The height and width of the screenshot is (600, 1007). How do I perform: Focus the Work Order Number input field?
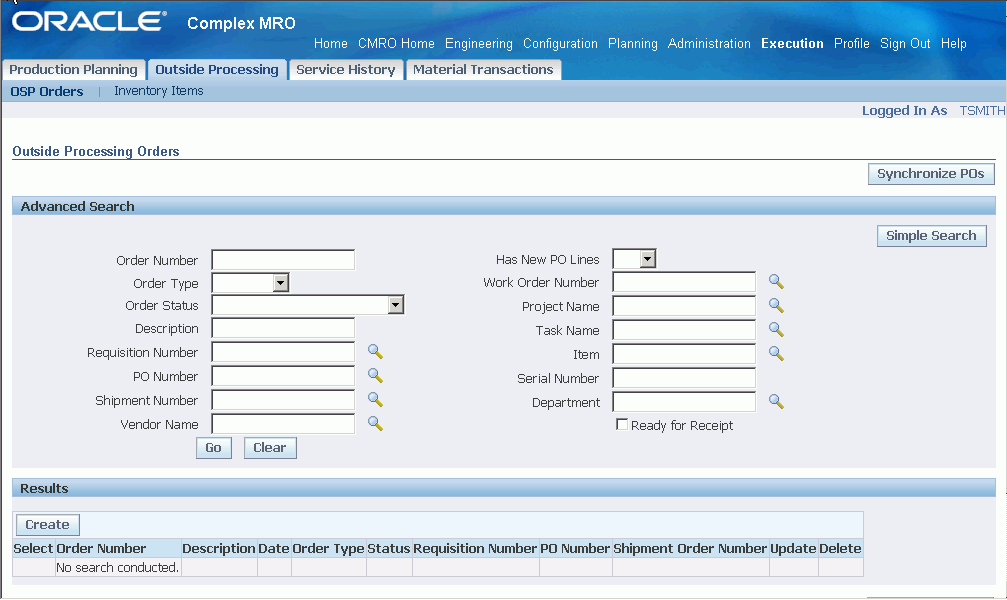coord(684,282)
